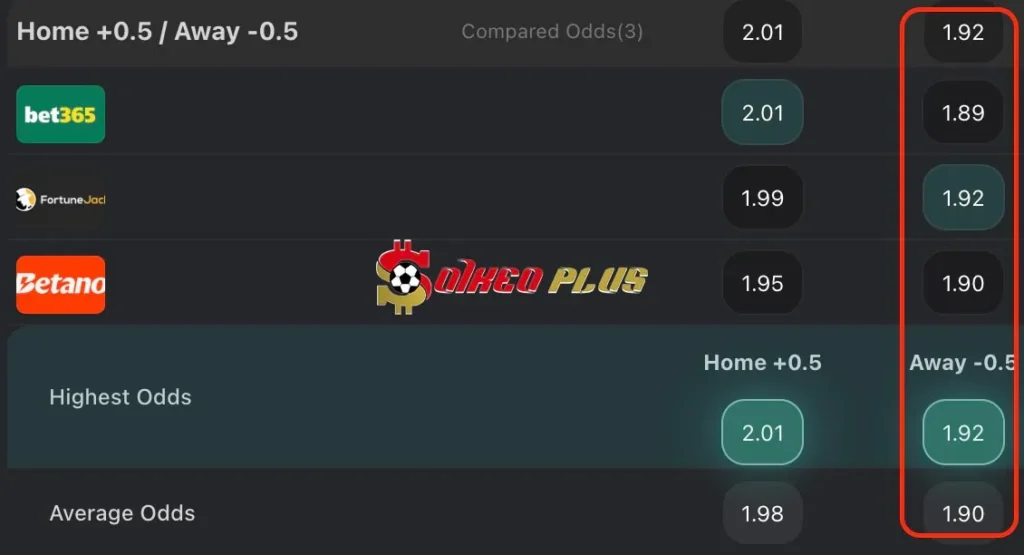Select bet365 Home +0.5 odds 2.01
This screenshot has height=555, width=1024.
click(762, 113)
